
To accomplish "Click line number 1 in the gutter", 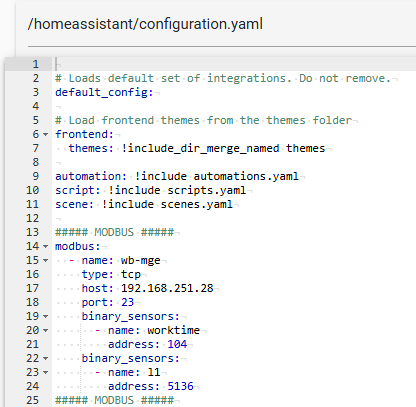I will click(35, 64).
